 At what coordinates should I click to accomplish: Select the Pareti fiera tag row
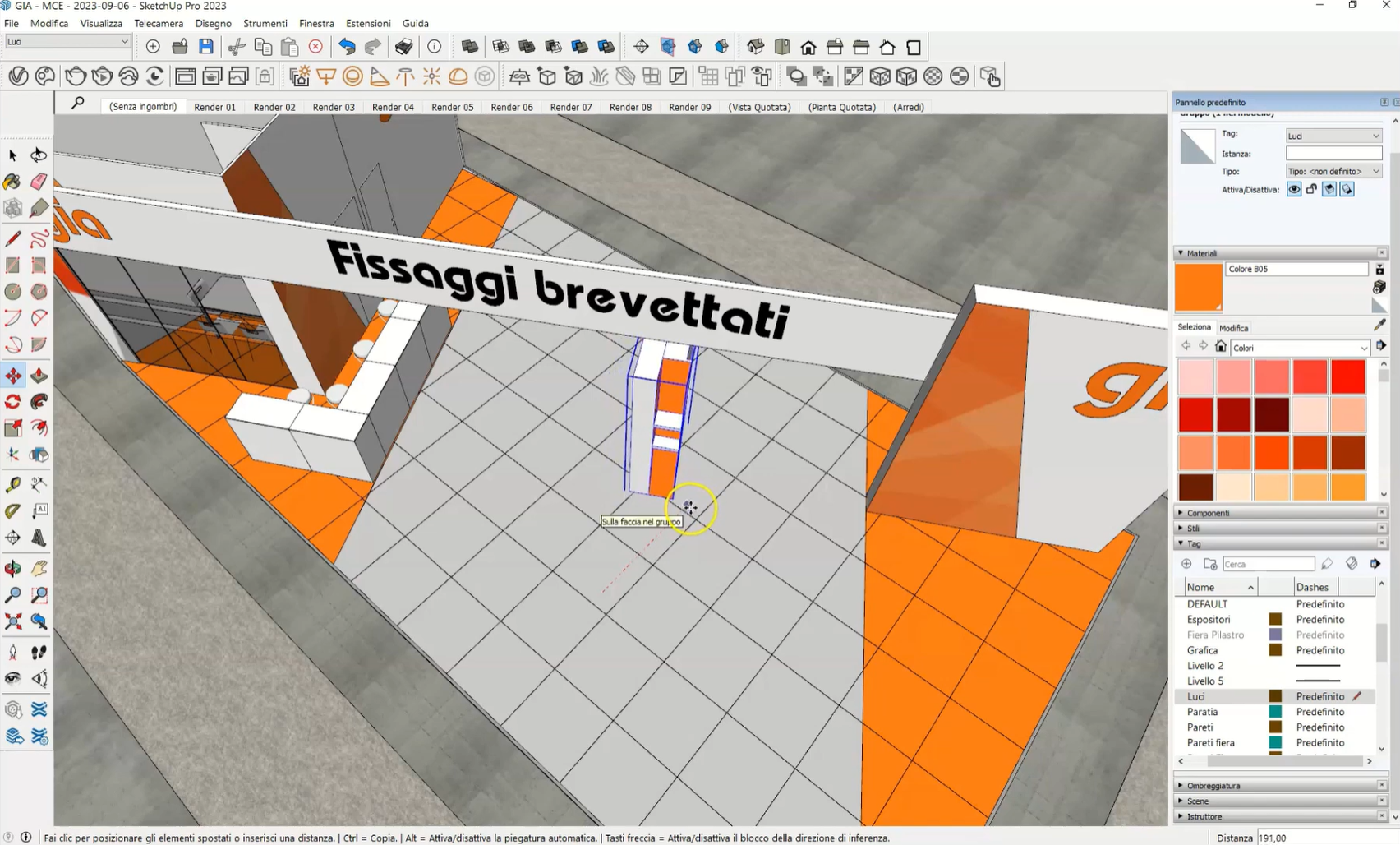[x=1210, y=743]
